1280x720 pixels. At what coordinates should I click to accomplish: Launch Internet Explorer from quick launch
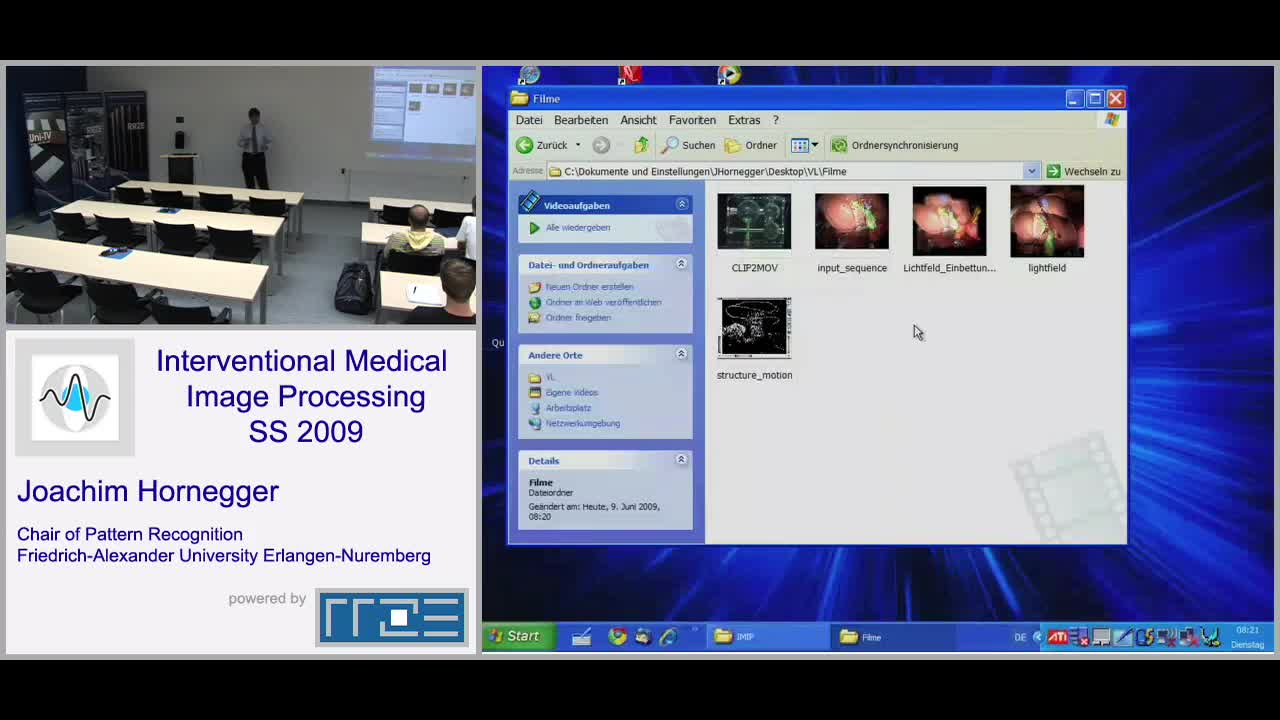tap(668, 637)
